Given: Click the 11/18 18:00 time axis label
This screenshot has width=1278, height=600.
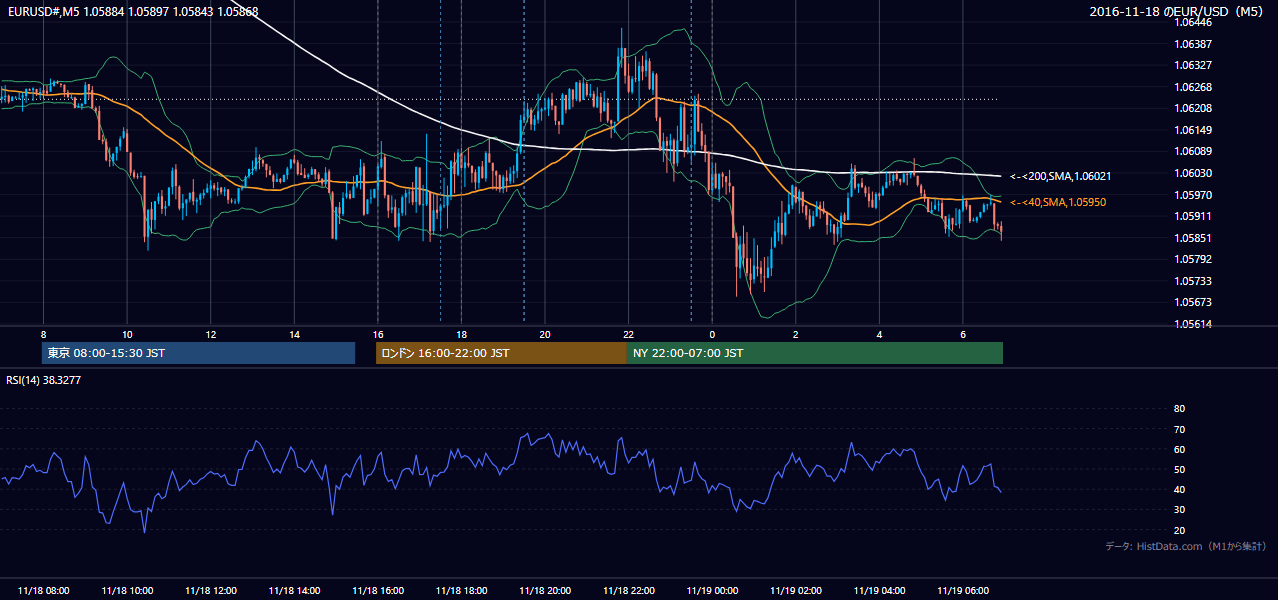Looking at the screenshot, I should click(461, 590).
